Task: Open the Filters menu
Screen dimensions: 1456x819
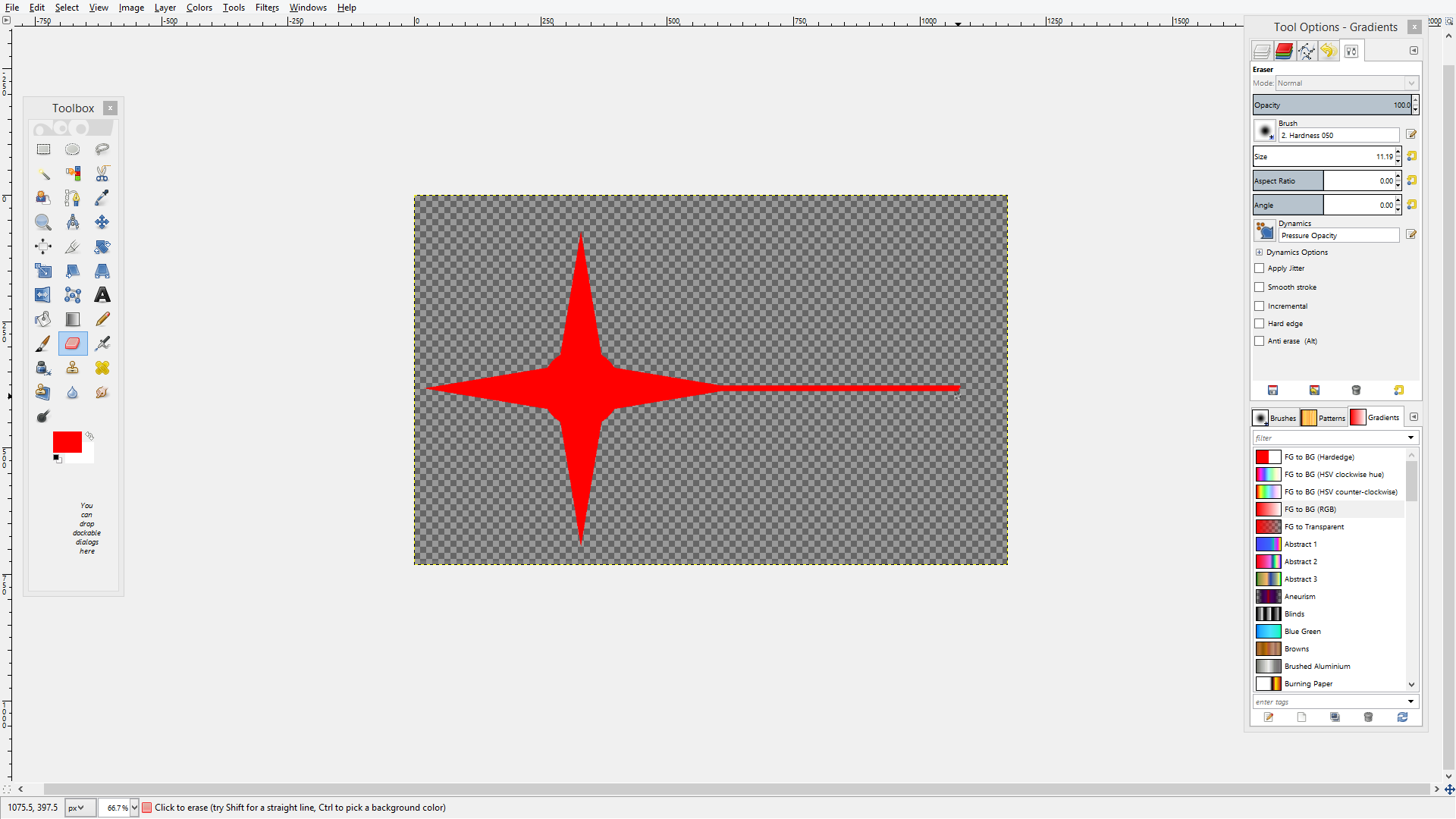Action: point(267,8)
